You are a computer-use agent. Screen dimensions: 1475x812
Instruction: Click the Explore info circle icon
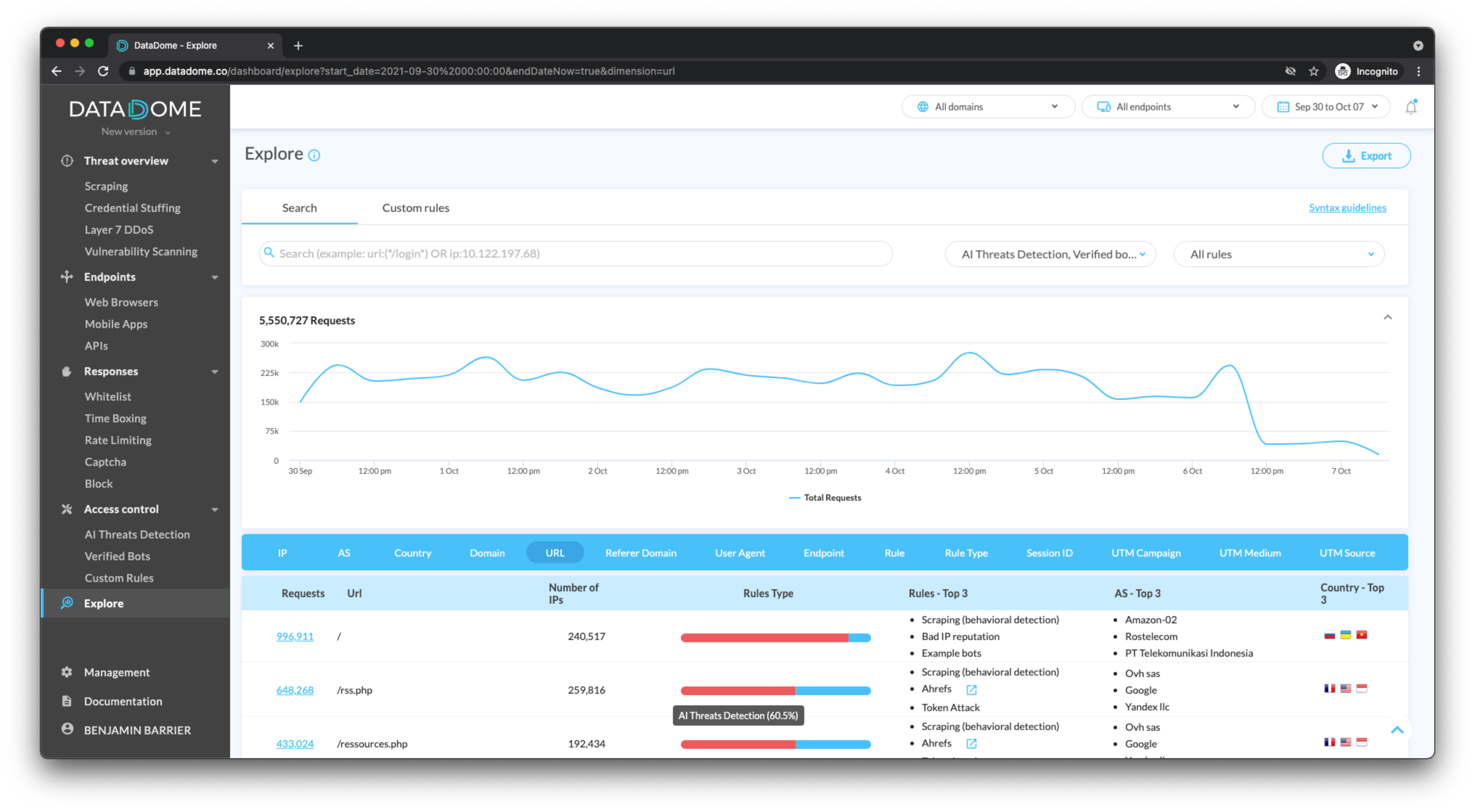coord(314,155)
